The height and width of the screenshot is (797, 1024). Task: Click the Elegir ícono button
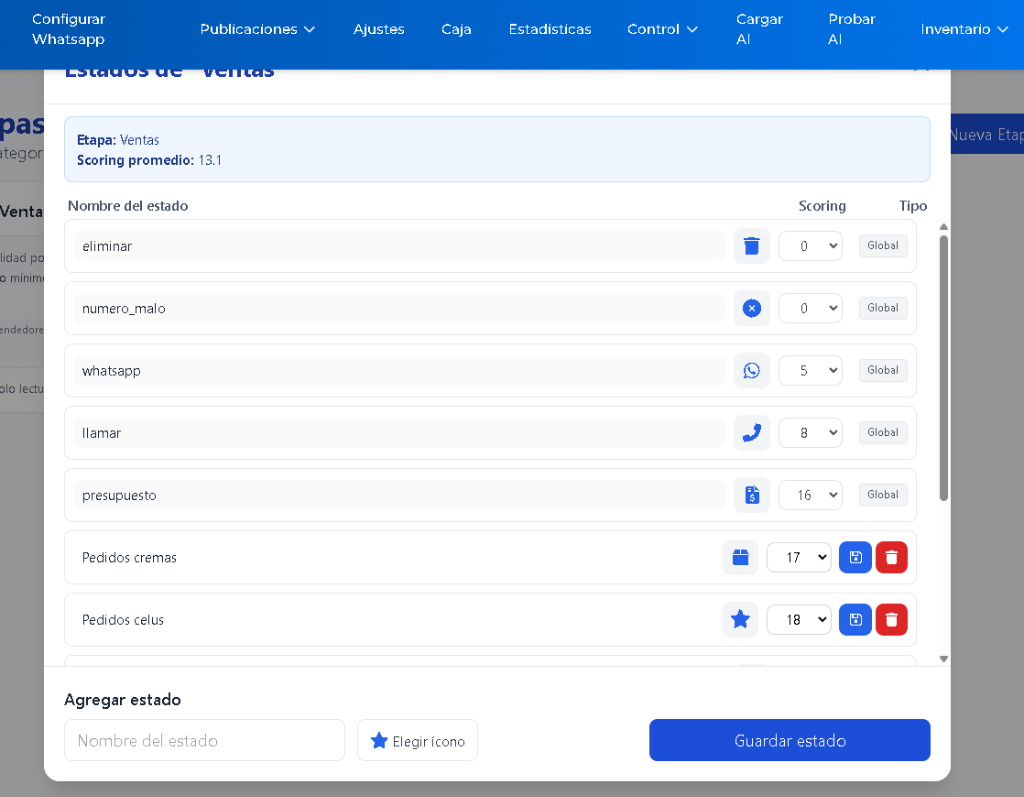click(417, 741)
